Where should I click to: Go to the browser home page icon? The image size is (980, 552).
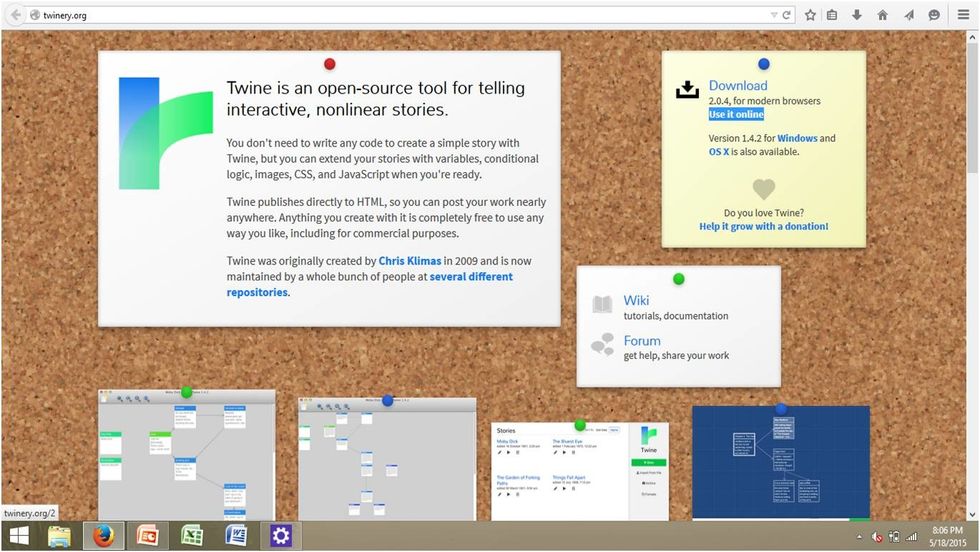882,15
